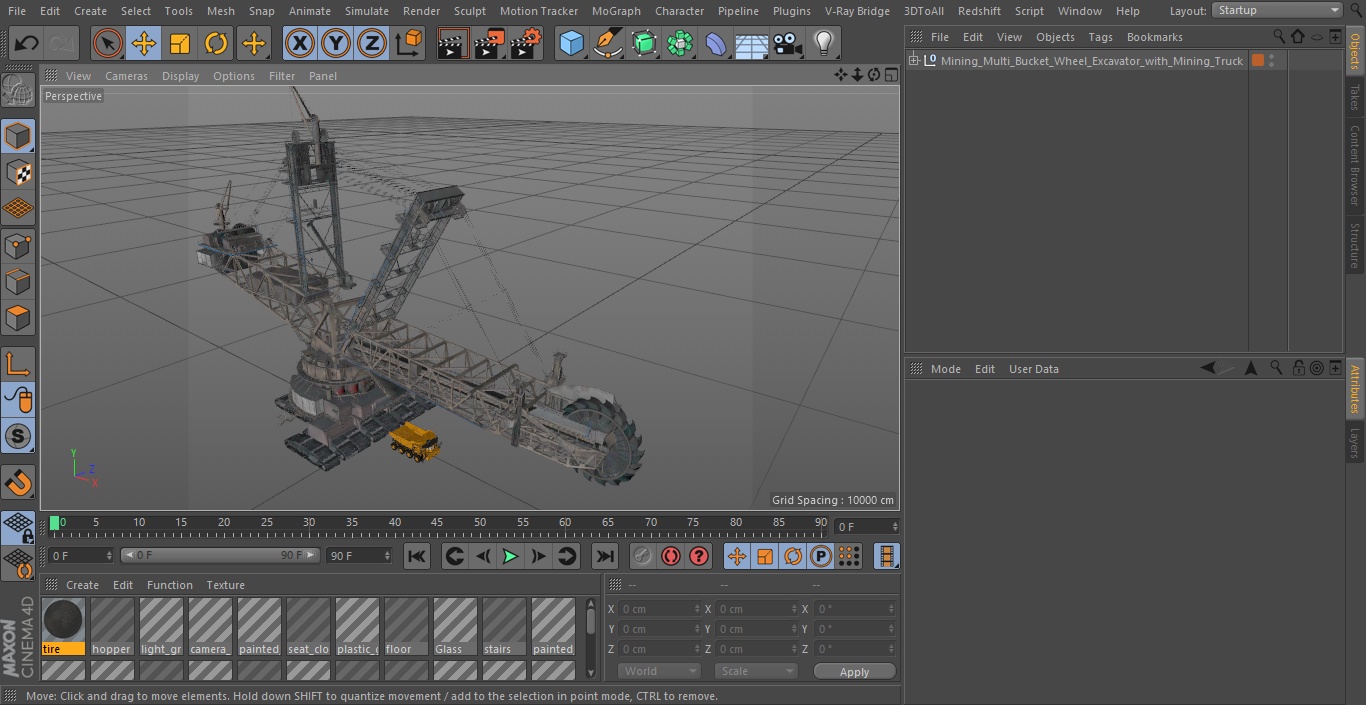Open the MoGraph menu
The image size is (1366, 705).
(616, 11)
